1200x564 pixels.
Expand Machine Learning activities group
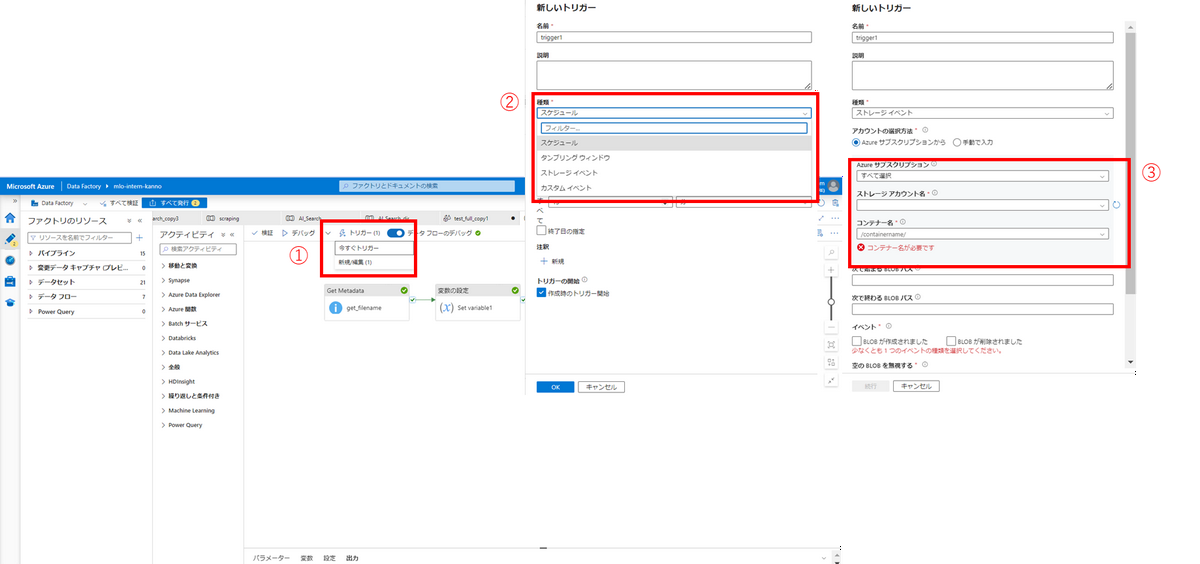coord(164,410)
